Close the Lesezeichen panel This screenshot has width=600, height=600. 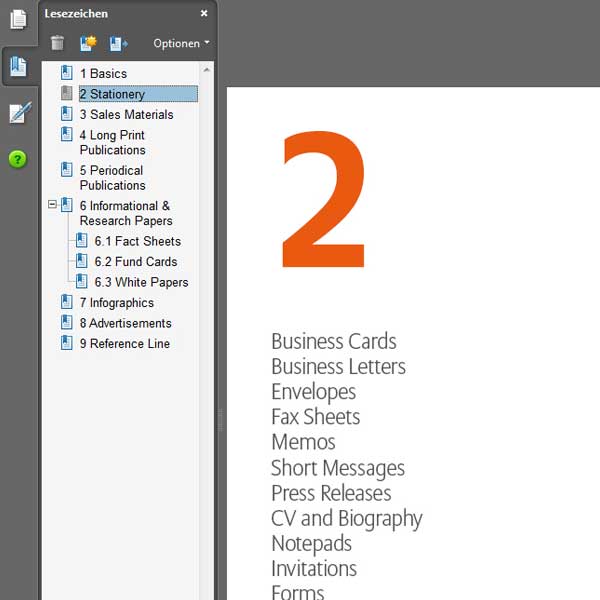(x=204, y=13)
